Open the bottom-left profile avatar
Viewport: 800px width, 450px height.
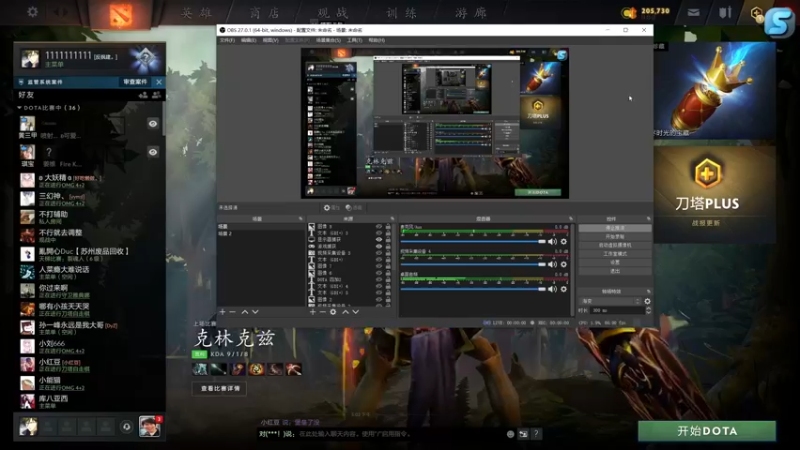(x=29, y=427)
